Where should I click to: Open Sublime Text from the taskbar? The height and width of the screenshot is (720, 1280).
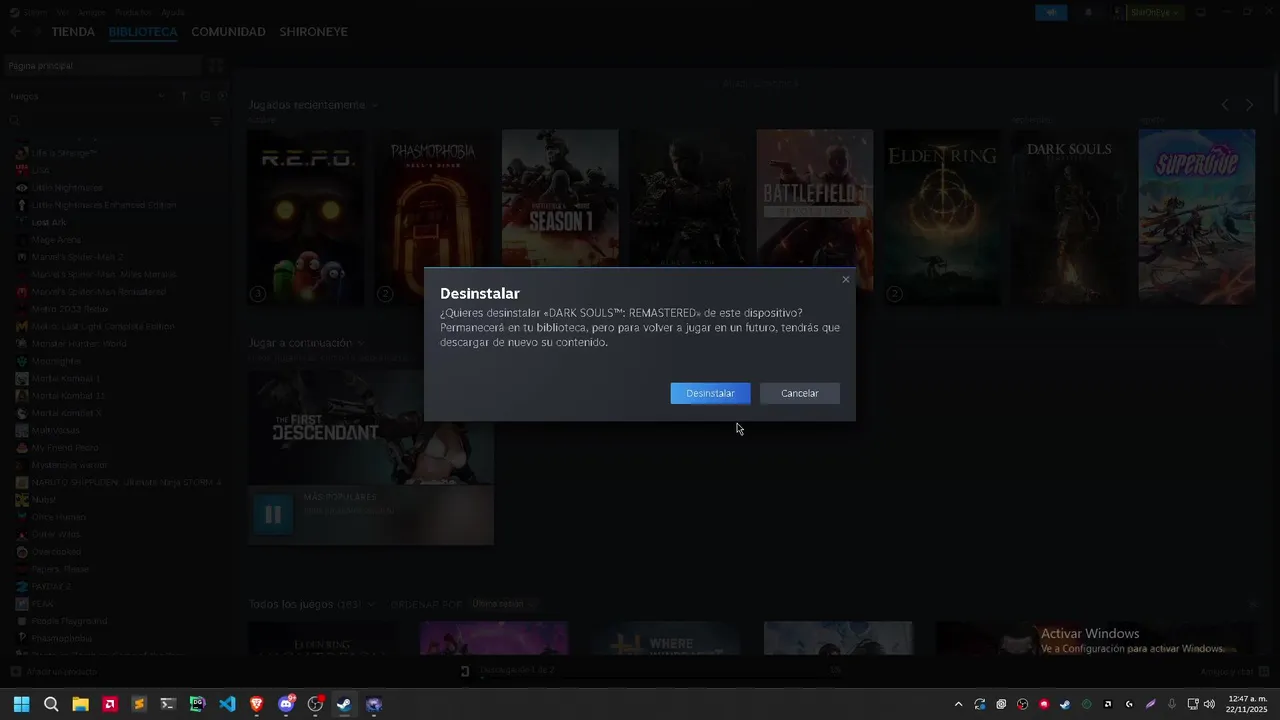click(139, 704)
